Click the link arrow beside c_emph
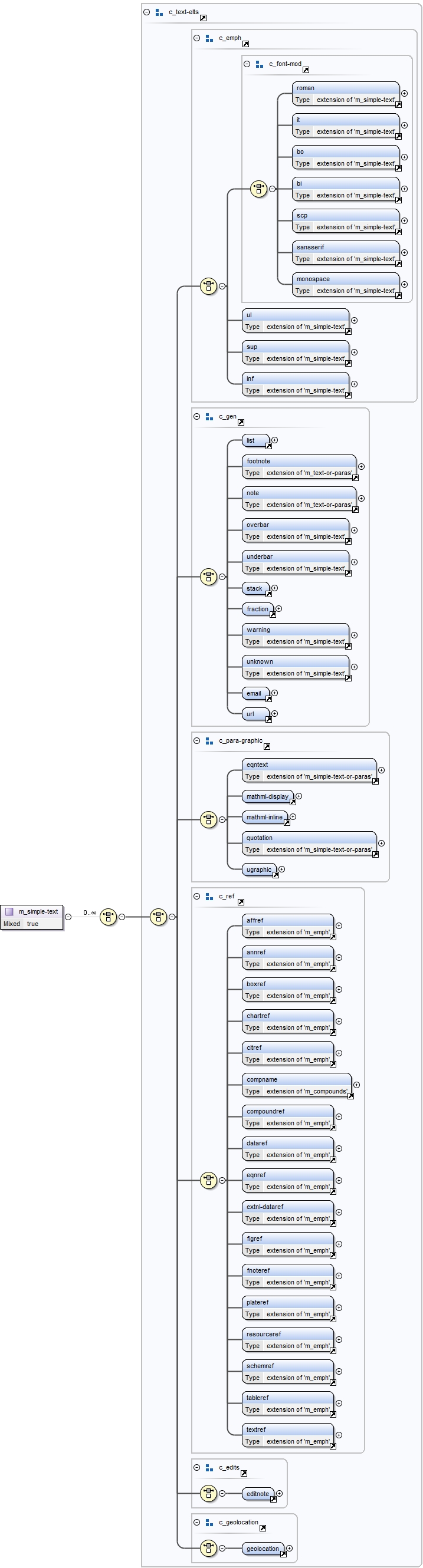 coord(245,44)
